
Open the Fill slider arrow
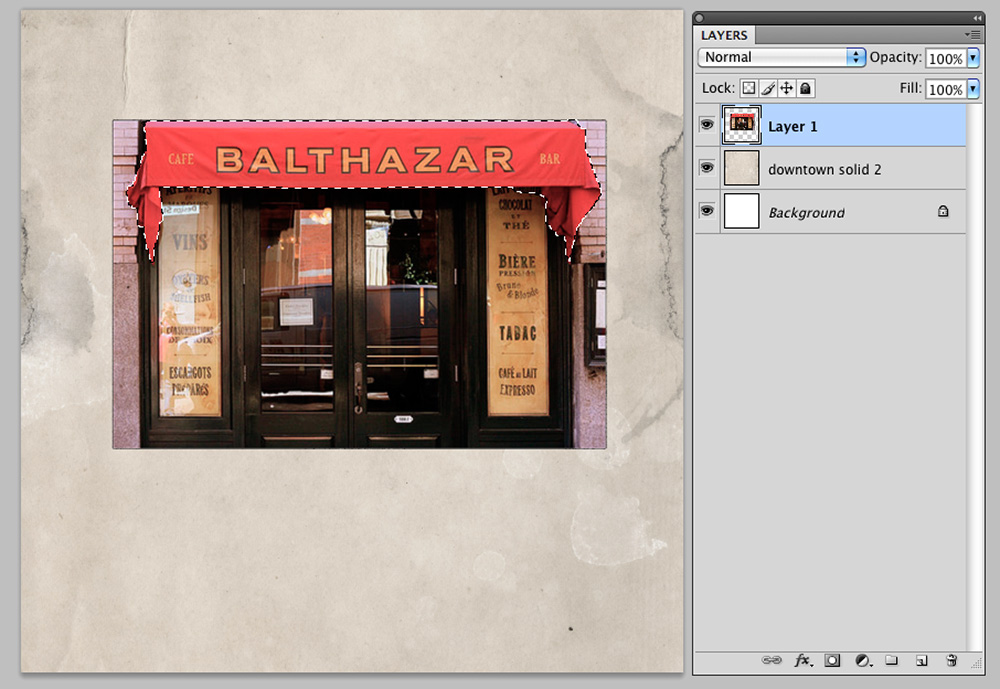(x=973, y=88)
